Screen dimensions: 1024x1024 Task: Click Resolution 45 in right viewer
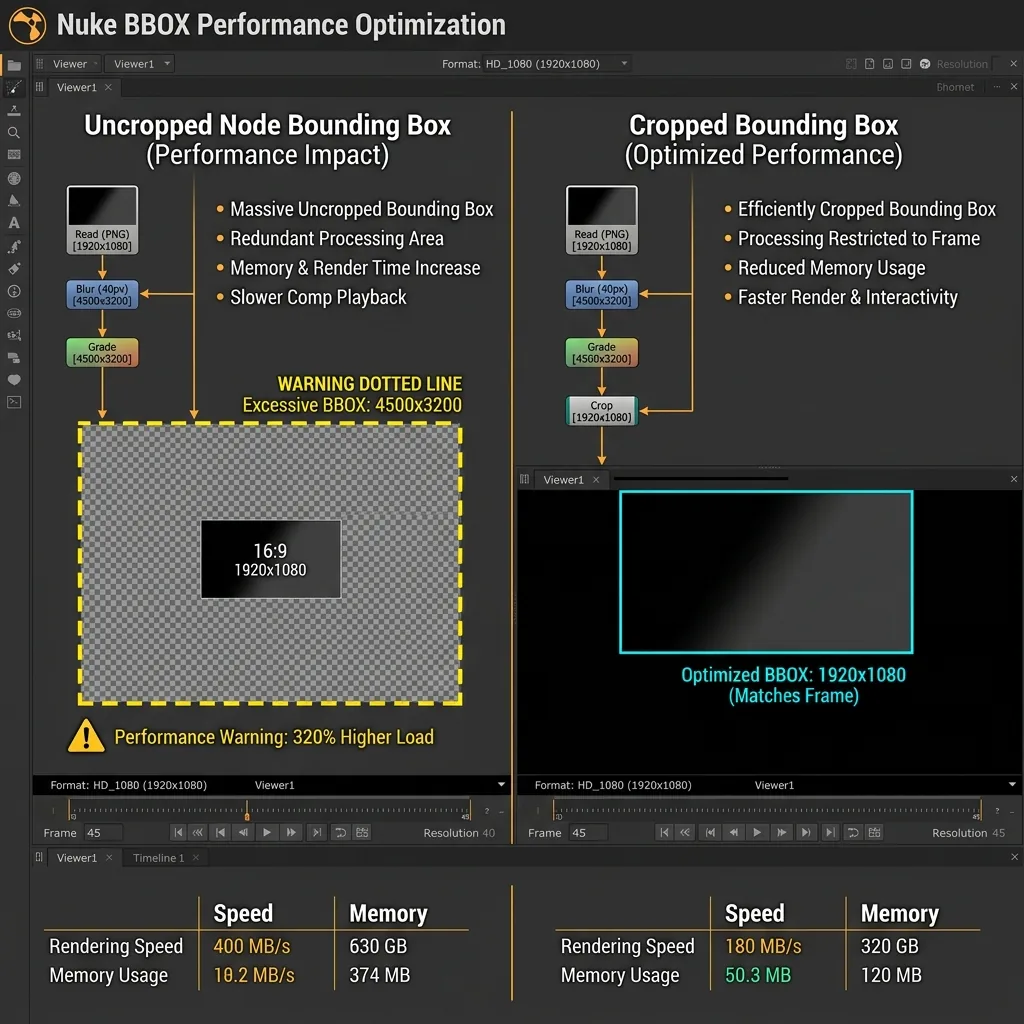pos(968,833)
